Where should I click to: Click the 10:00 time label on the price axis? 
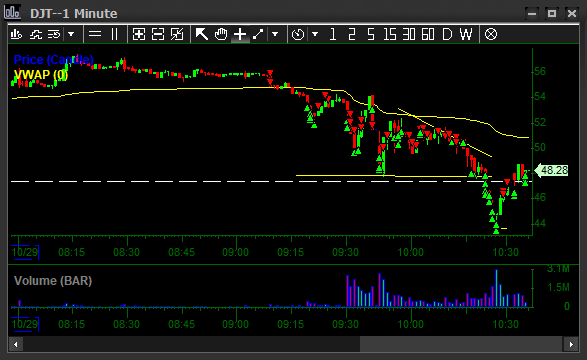point(410,252)
